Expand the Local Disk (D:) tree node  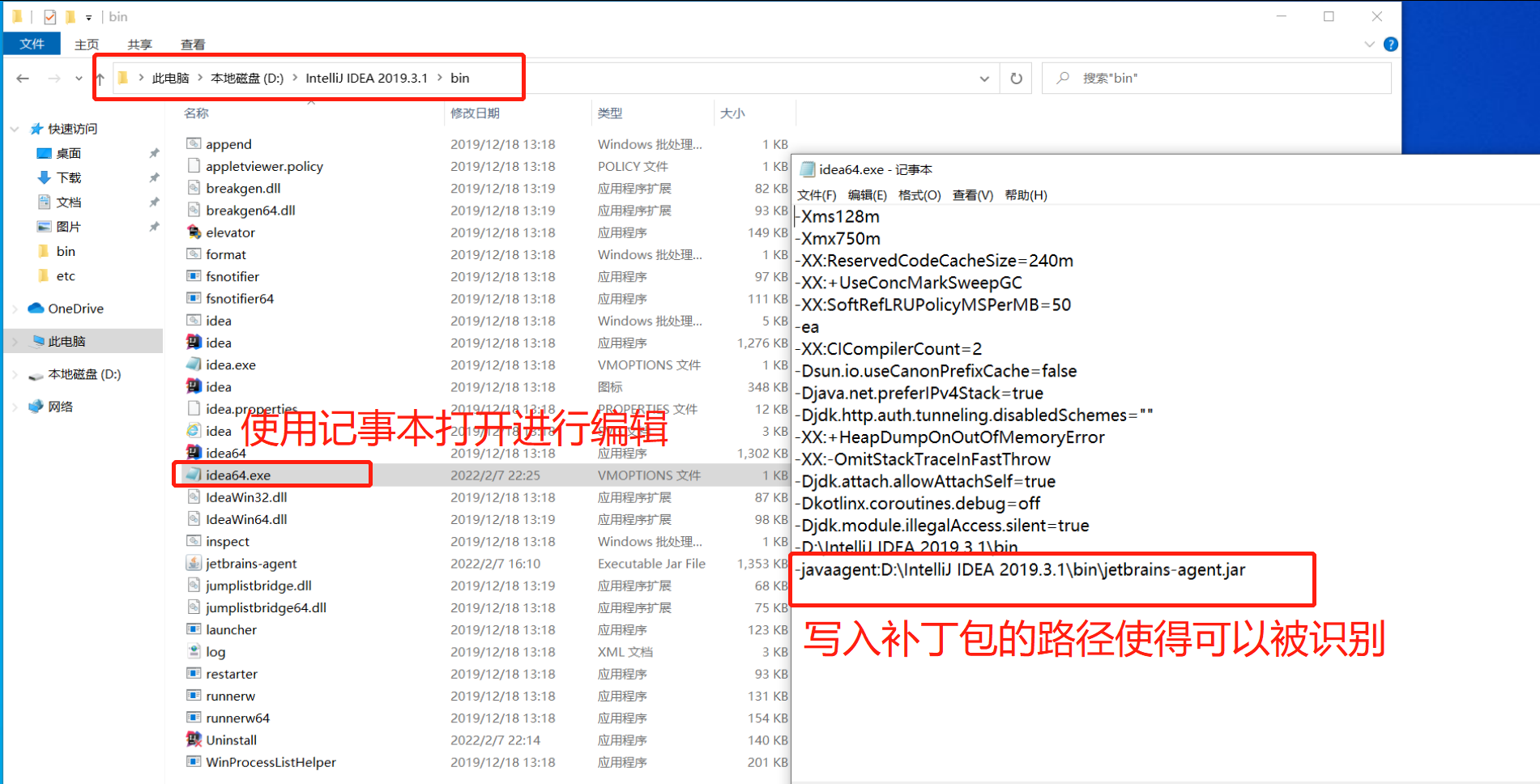(15, 374)
